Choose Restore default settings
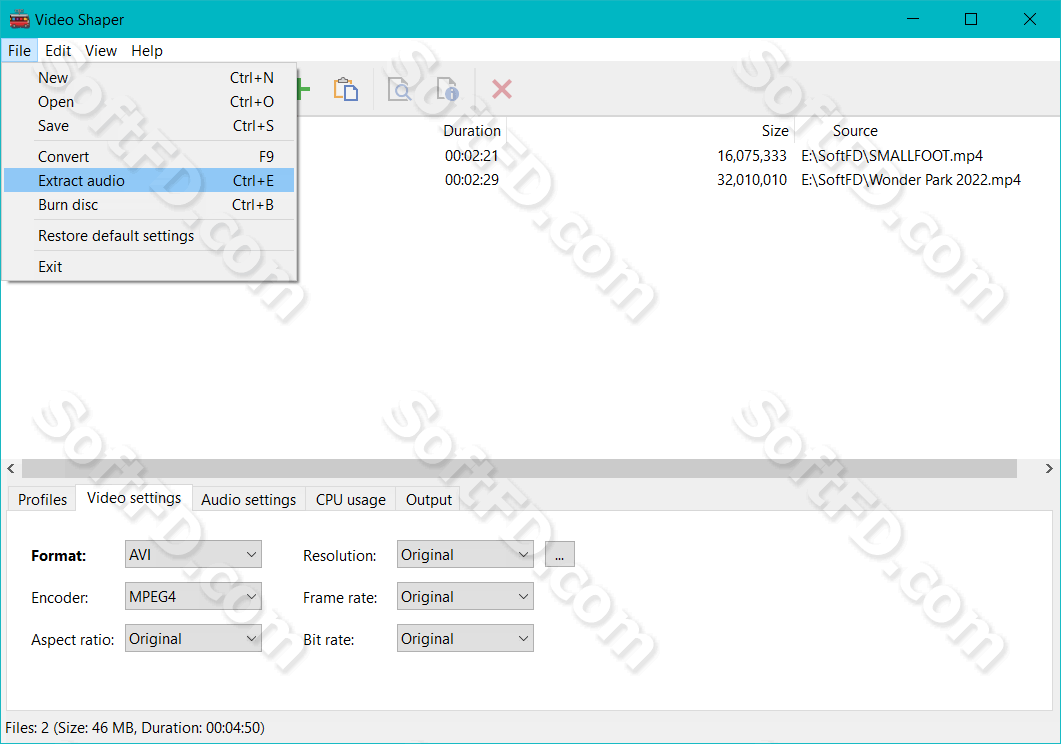The width and height of the screenshot is (1061, 744). pyautogui.click(x=150, y=236)
